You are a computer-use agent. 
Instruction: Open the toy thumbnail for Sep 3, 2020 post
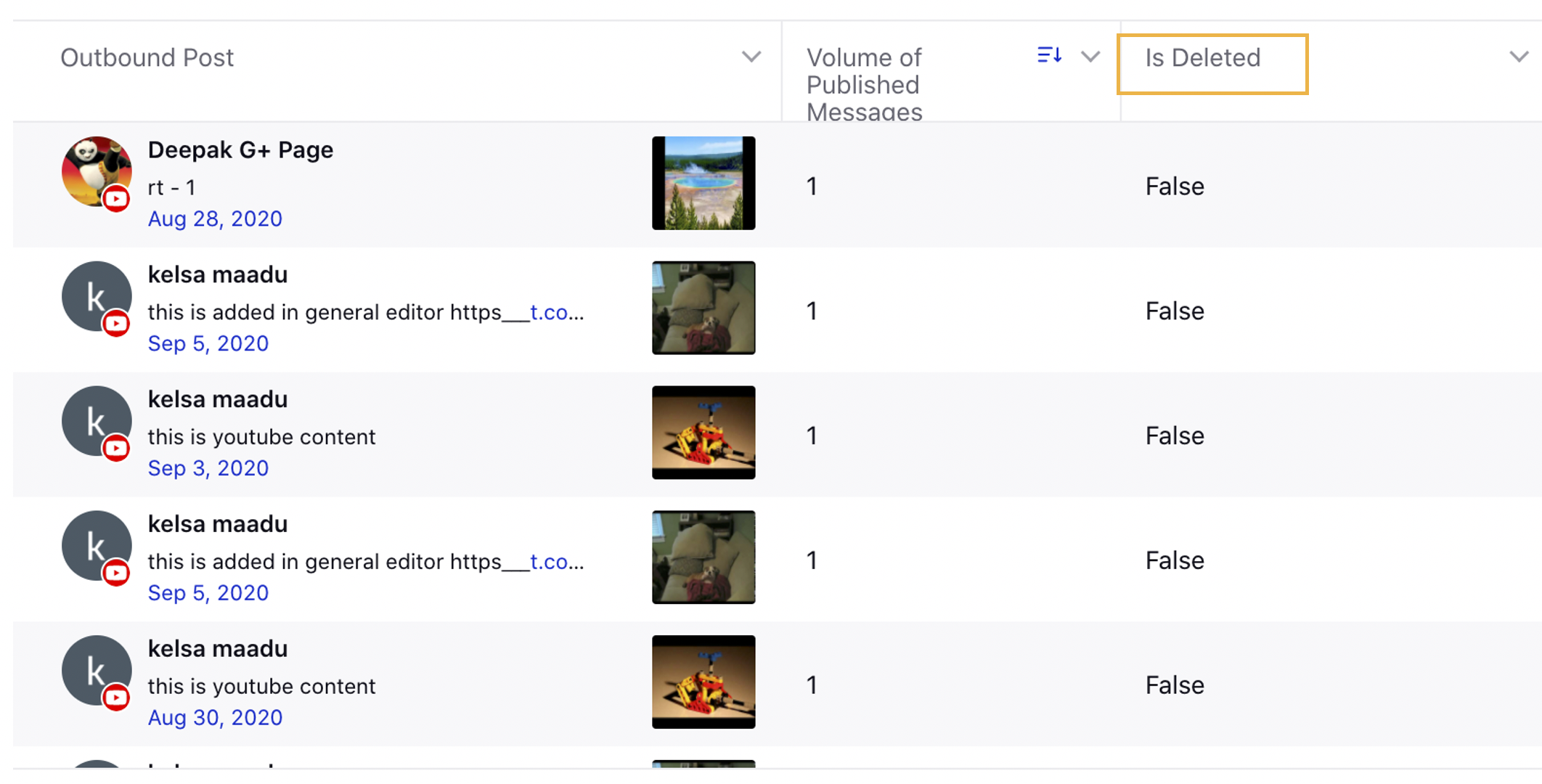(703, 433)
